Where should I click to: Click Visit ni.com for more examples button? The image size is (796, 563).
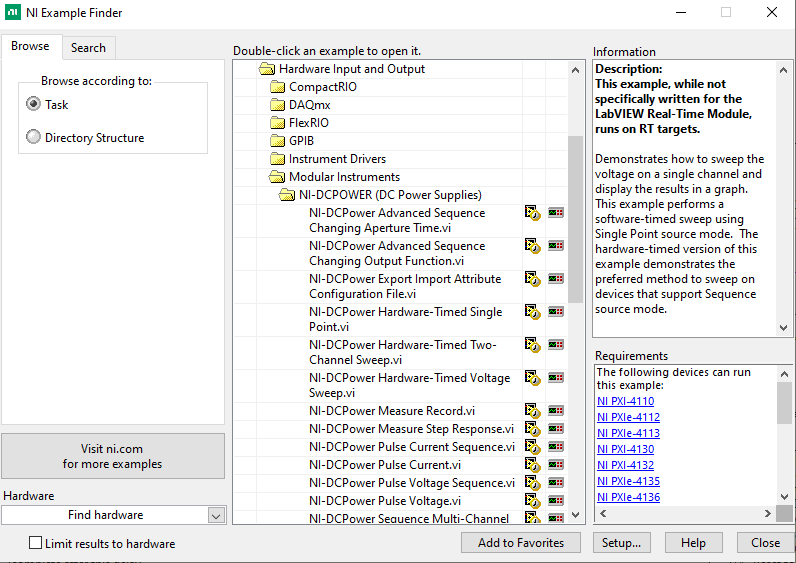(113, 456)
